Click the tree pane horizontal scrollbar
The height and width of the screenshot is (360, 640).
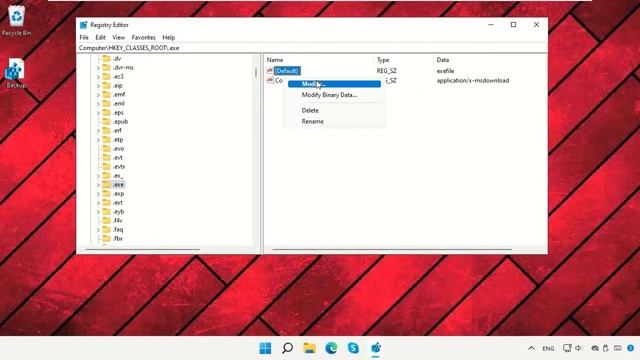[143, 249]
